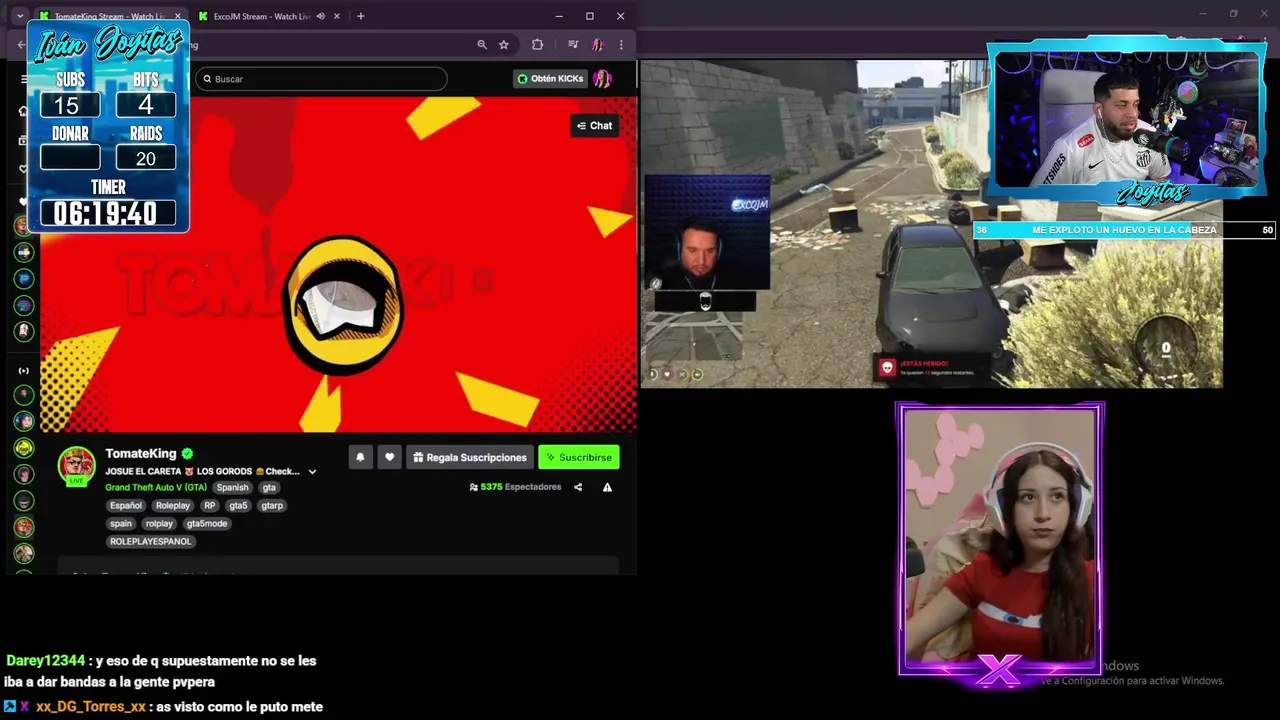Click the RAIDS value 20 in overlay

pos(146,158)
